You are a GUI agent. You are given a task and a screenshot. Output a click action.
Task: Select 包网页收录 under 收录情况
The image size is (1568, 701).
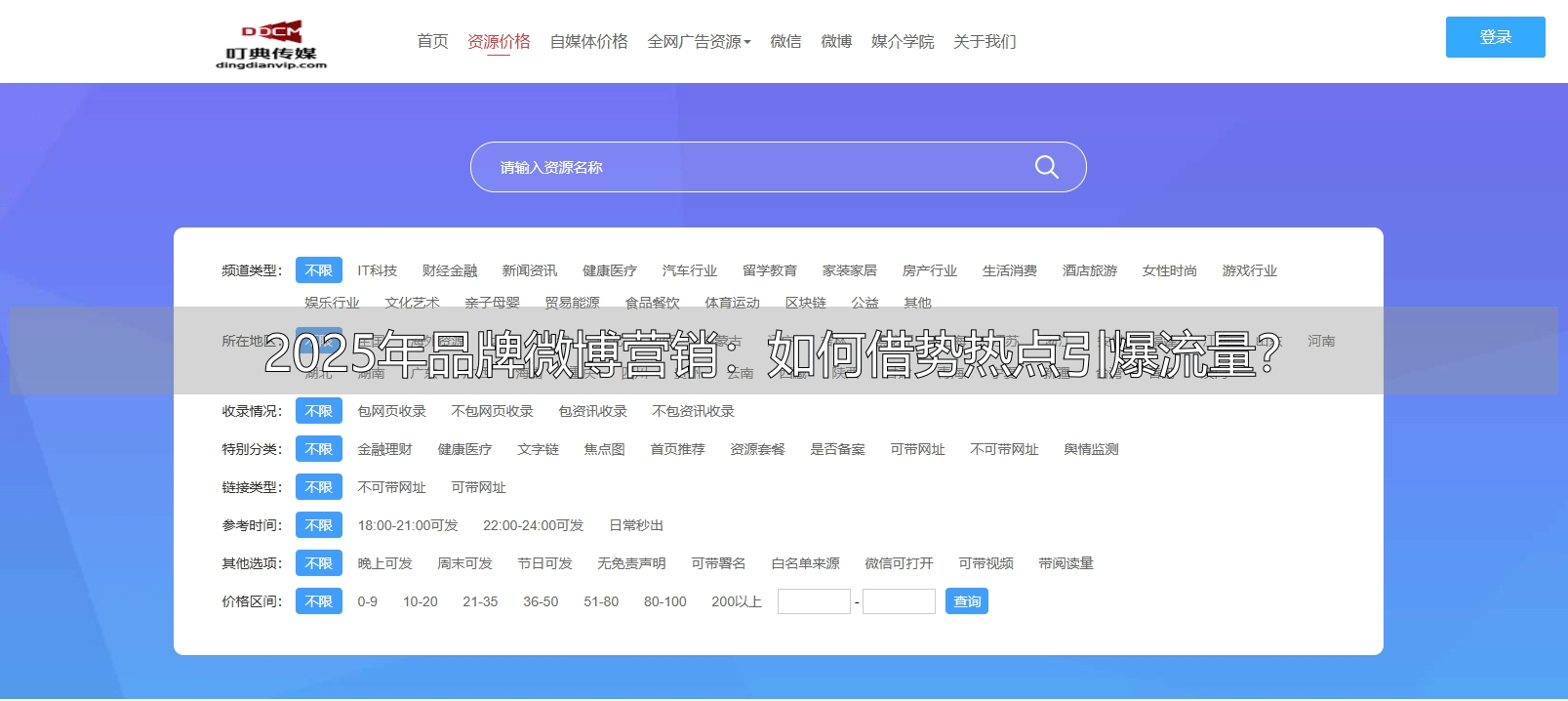[391, 411]
